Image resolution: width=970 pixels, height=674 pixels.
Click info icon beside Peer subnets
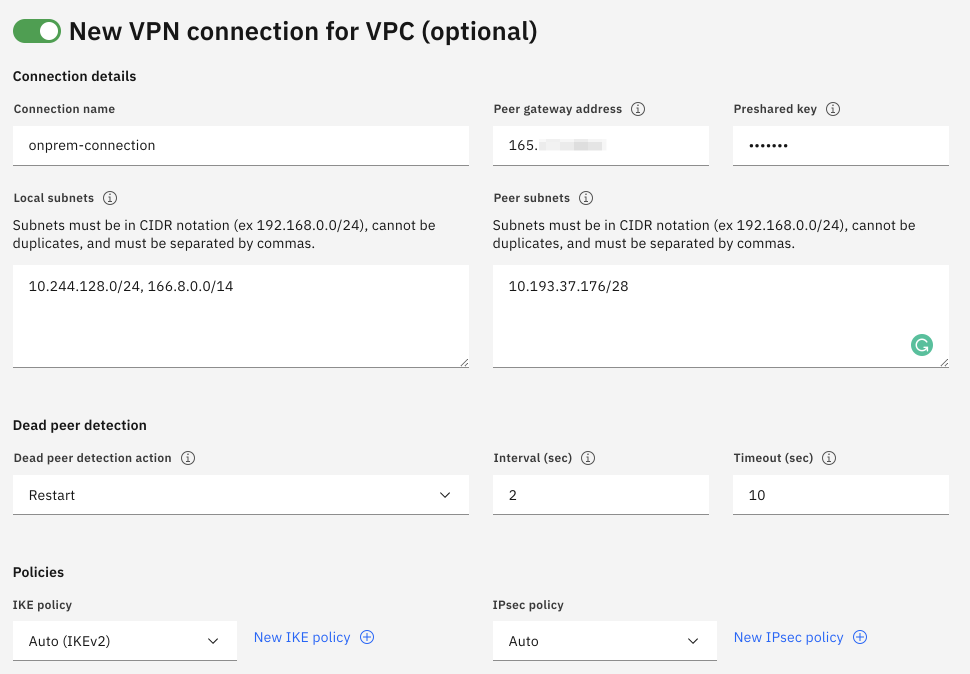(x=586, y=198)
